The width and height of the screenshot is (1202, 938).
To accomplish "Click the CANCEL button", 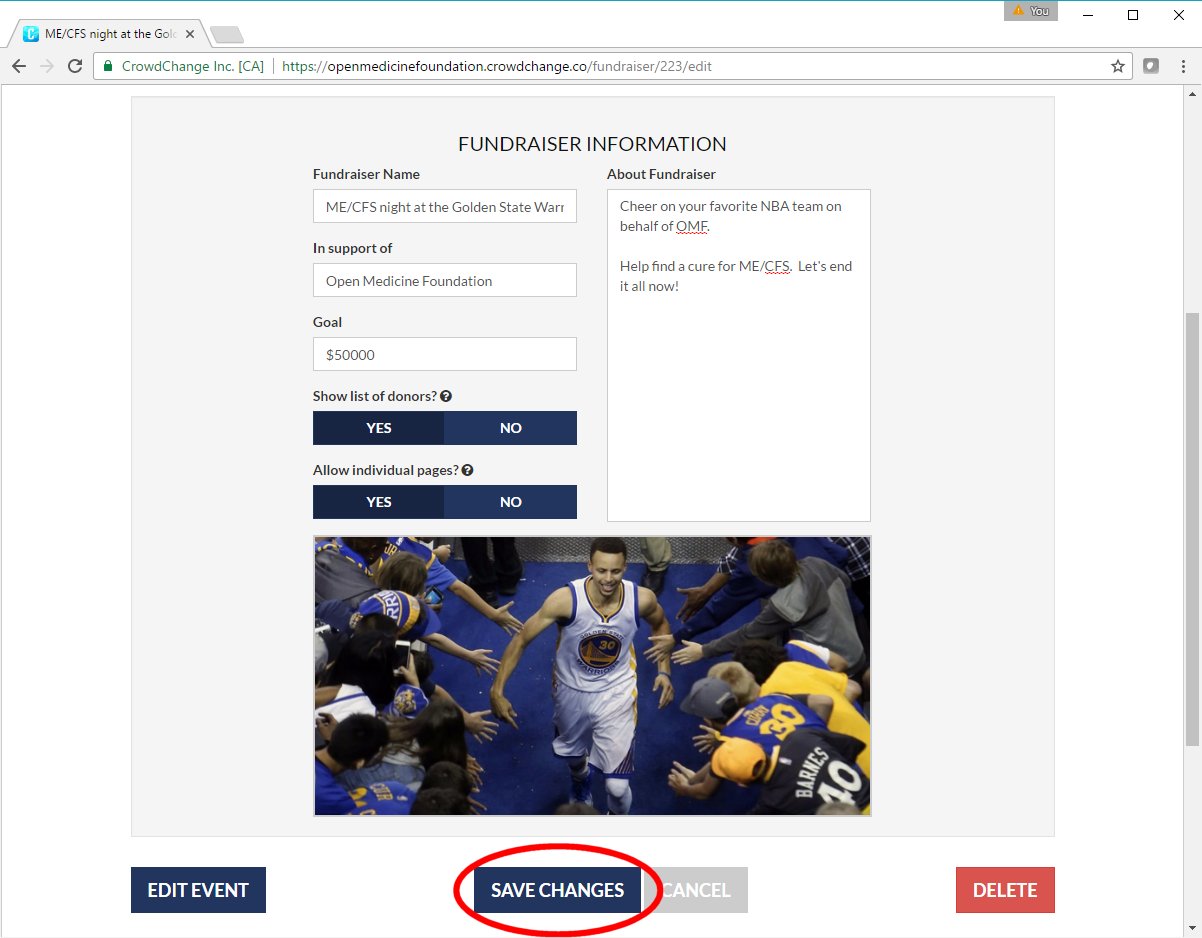I will pos(695,890).
